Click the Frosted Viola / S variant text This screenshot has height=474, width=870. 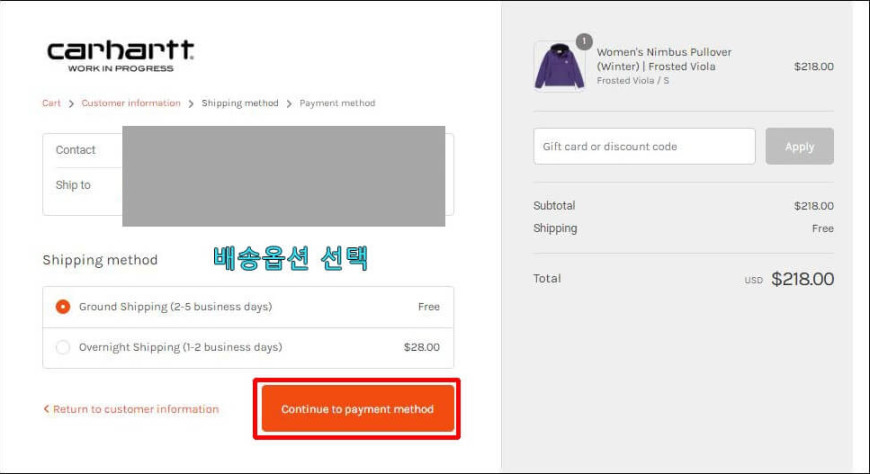click(633, 81)
